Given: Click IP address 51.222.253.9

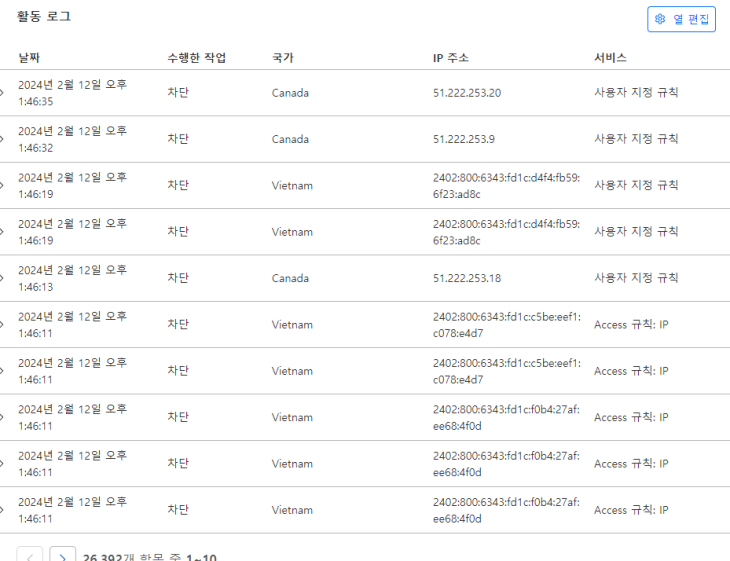Looking at the screenshot, I should click(x=464, y=139).
